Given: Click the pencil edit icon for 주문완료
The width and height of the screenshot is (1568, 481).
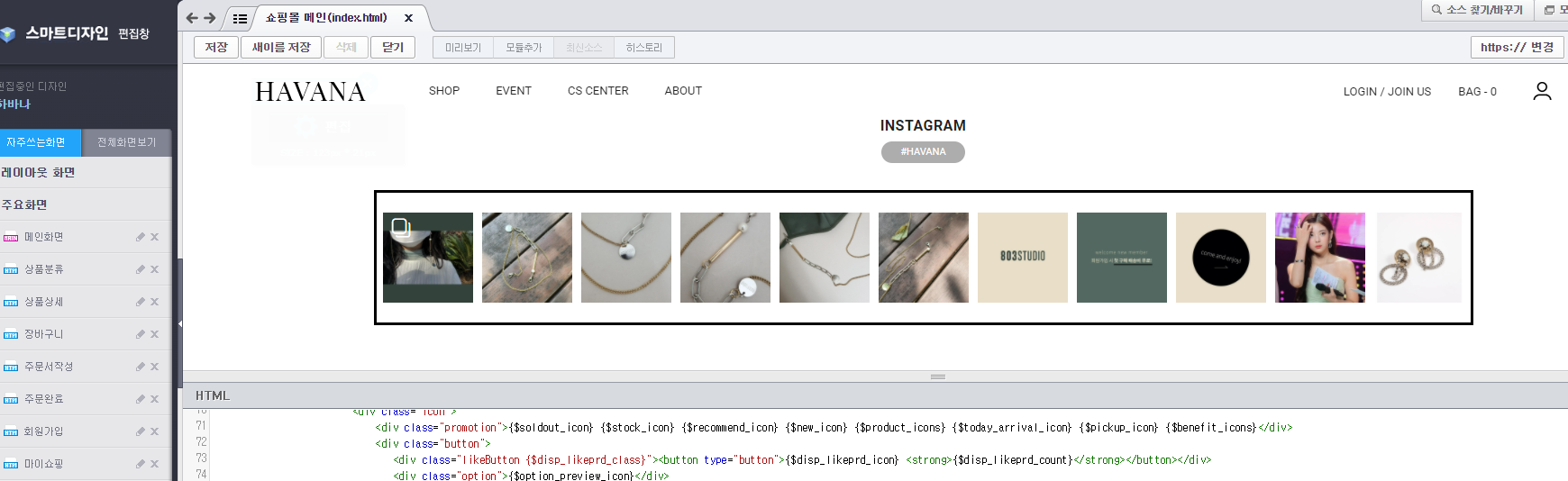Looking at the screenshot, I should pyautogui.click(x=141, y=399).
